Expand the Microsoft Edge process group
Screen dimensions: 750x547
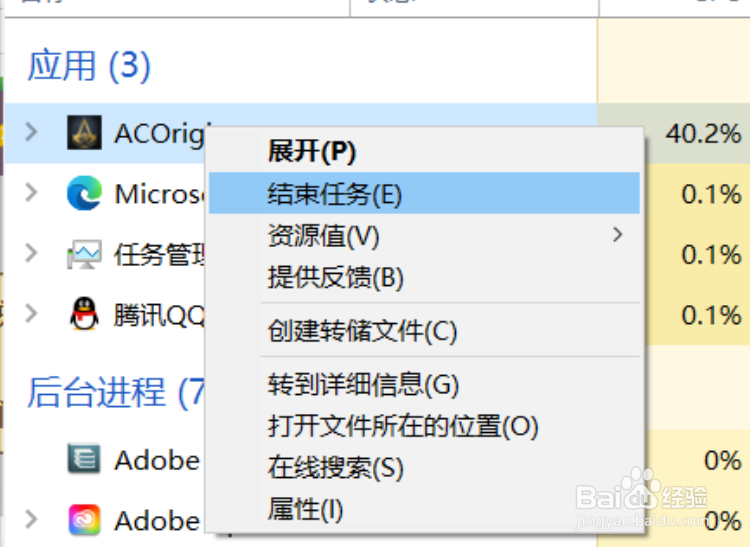(31, 194)
